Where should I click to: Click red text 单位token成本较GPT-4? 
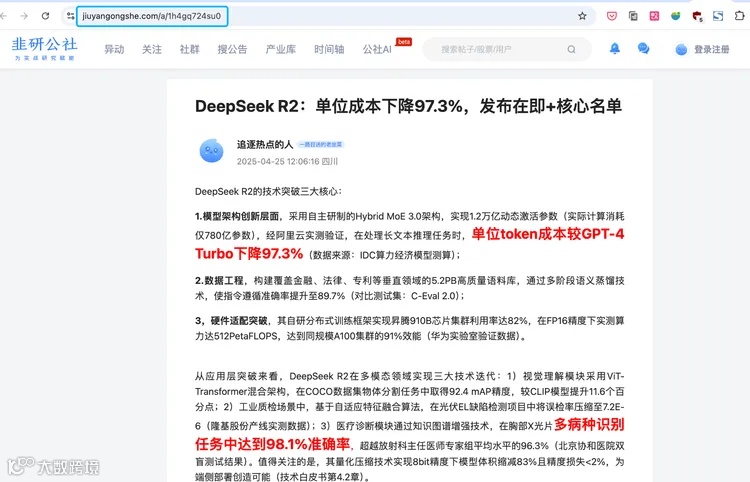point(548,234)
